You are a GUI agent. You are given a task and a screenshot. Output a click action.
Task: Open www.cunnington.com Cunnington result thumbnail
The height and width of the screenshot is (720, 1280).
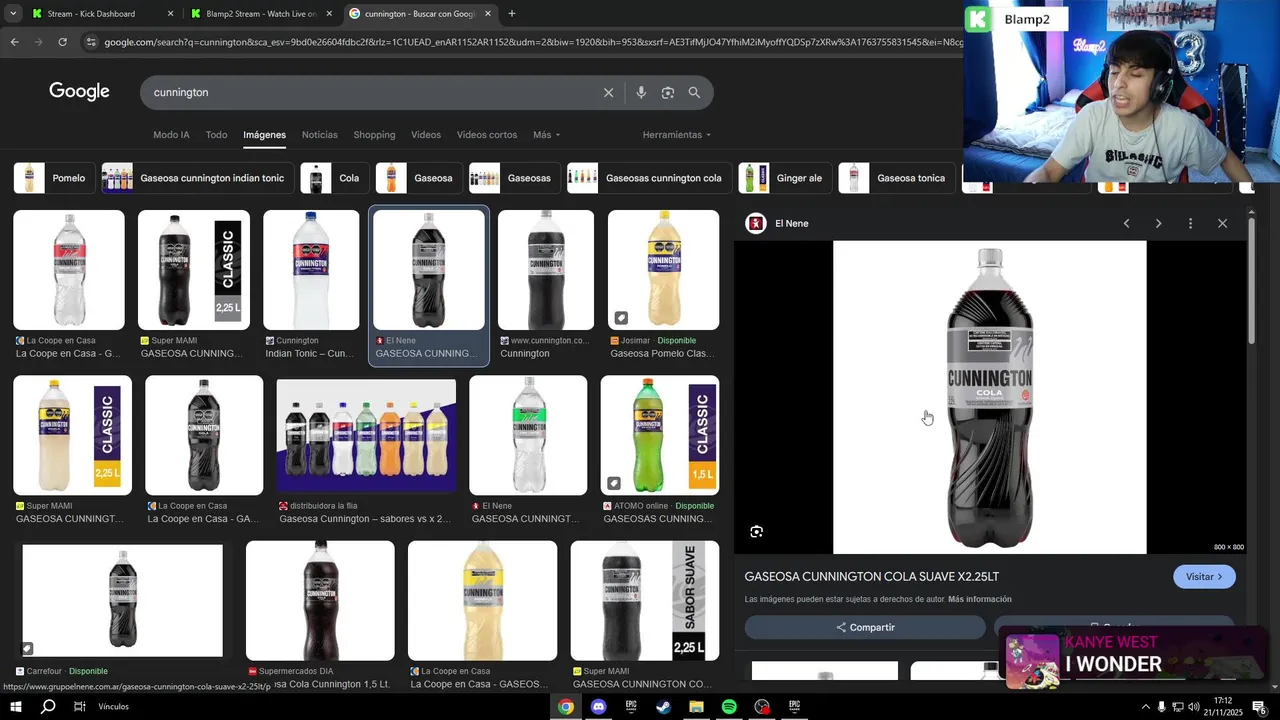click(546, 270)
